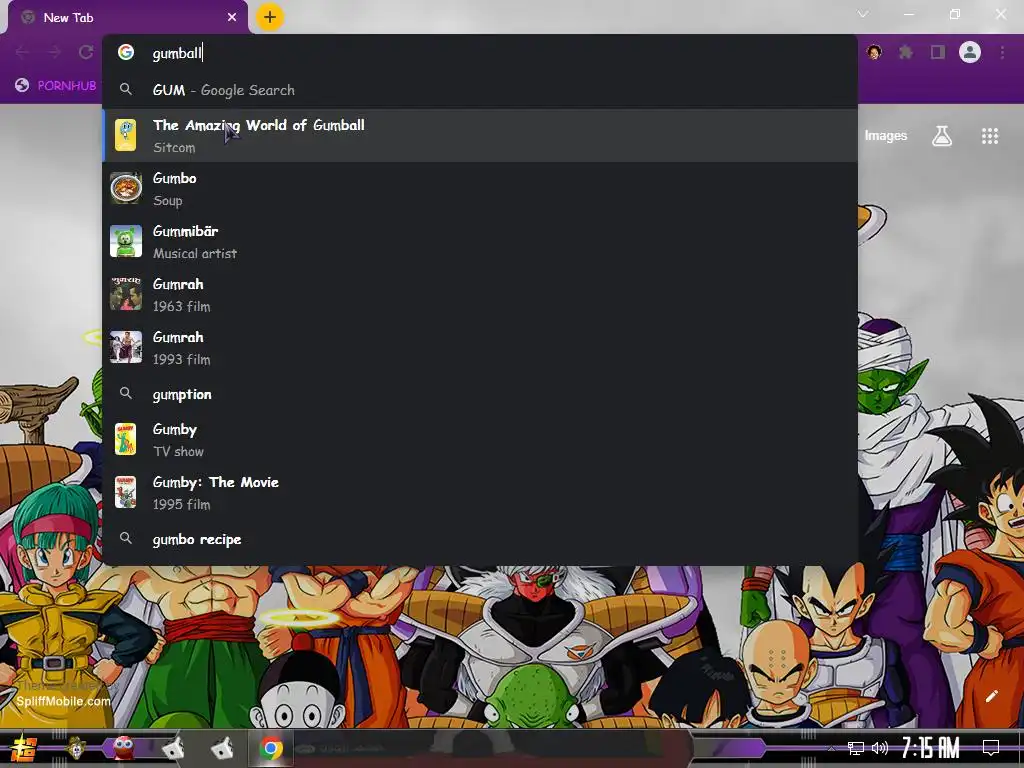
Task: Select the Gummibär Musical artist suggestion
Action: coord(480,242)
